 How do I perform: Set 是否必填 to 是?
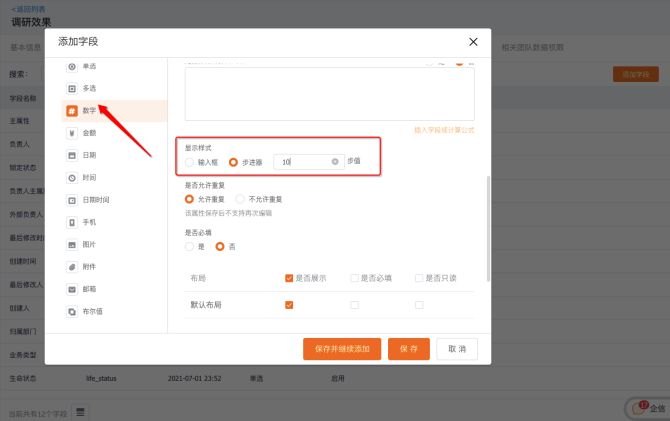coord(190,246)
